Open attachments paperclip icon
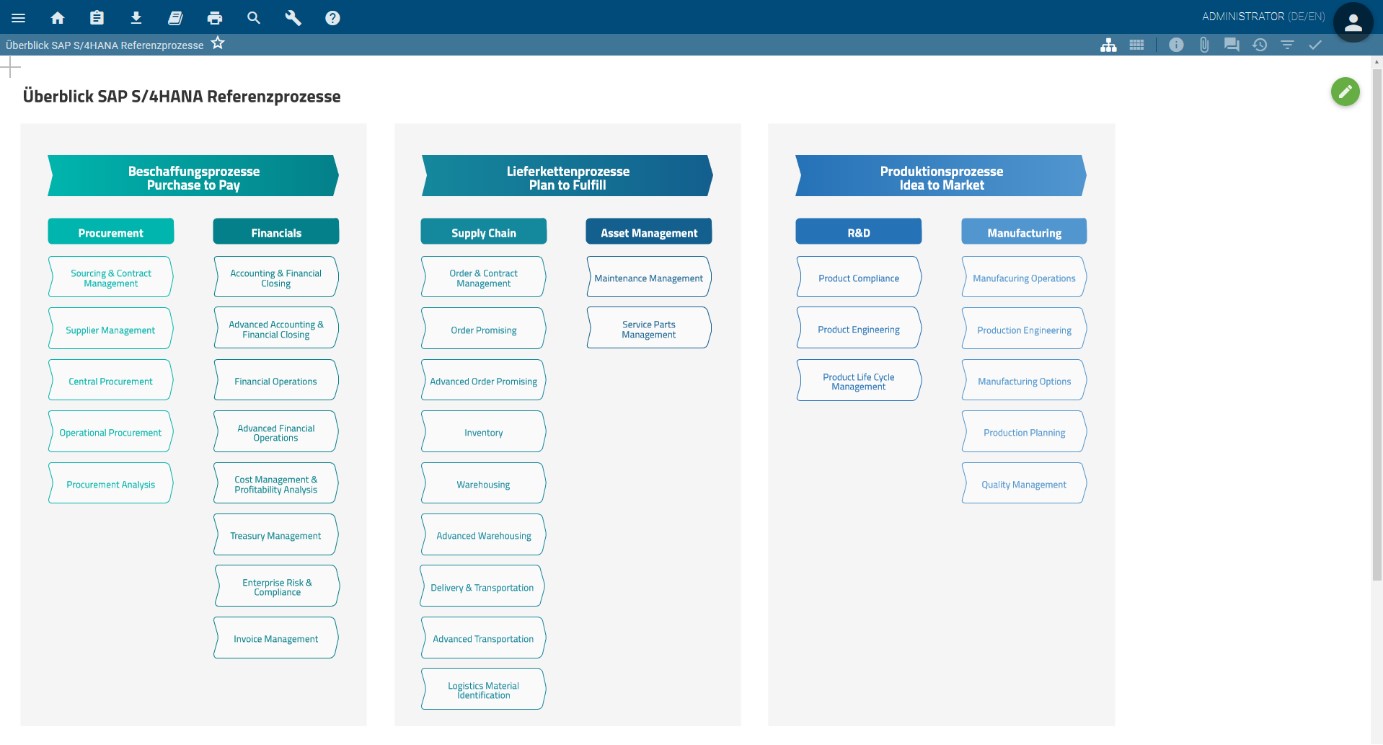Image resolution: width=1383 pixels, height=745 pixels. (1204, 45)
